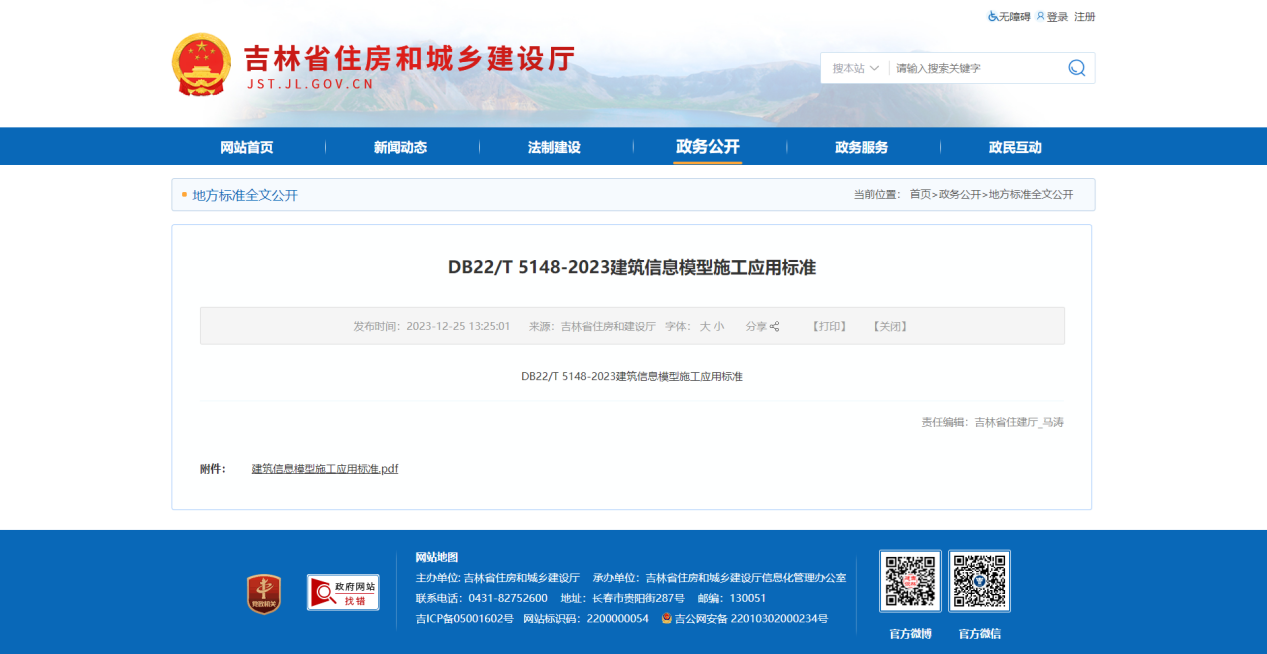Open the 网站首页 navigation tab
The width and height of the screenshot is (1267, 654).
pos(247,147)
